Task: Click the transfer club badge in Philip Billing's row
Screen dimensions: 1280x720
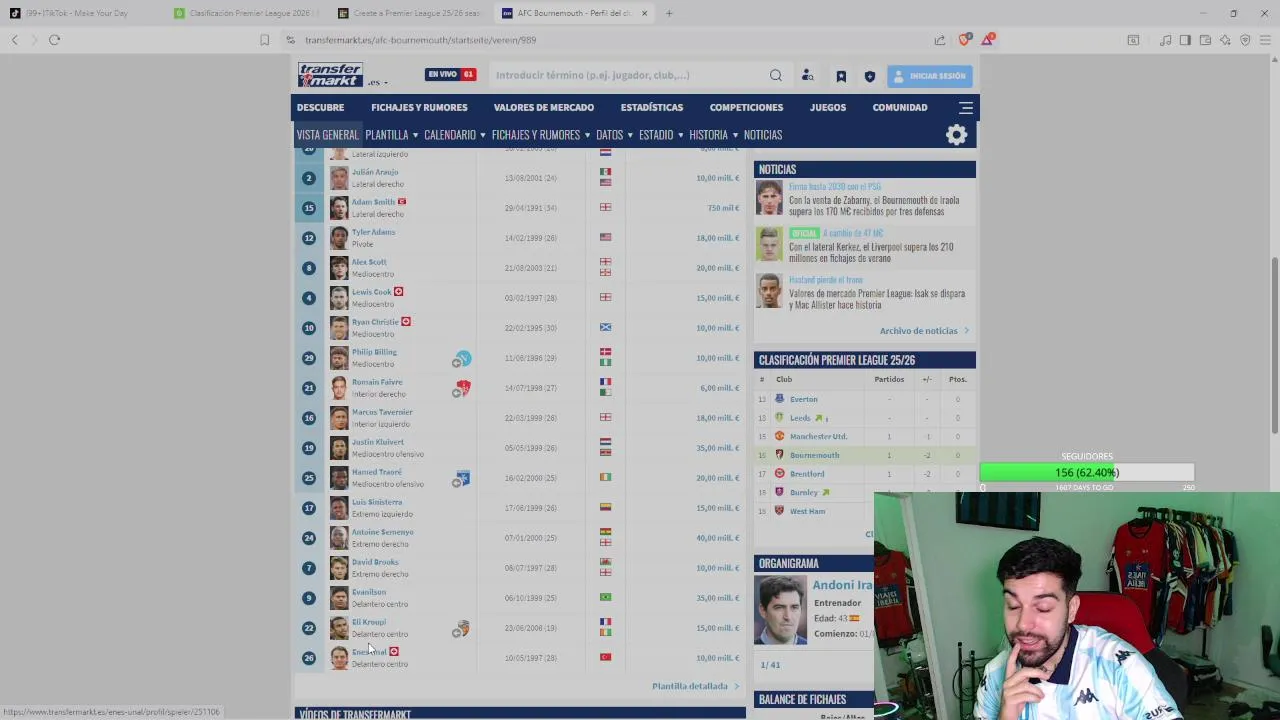Action: tap(462, 358)
